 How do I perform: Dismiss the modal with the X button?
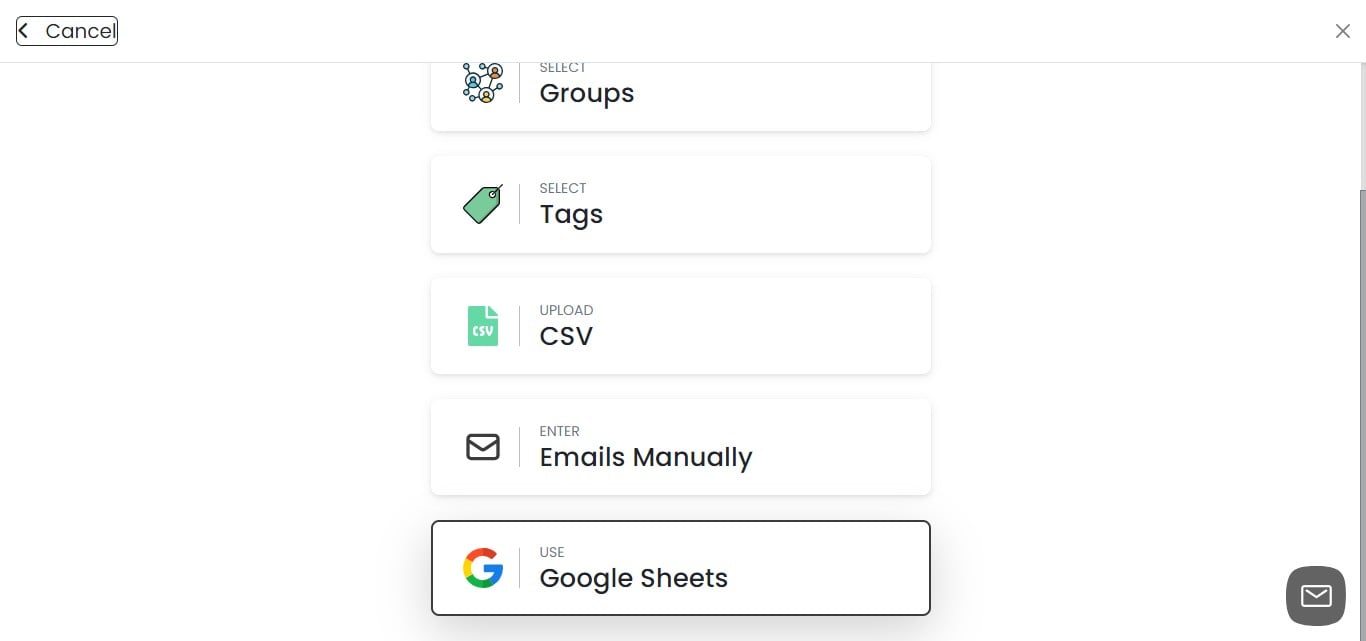1343,31
